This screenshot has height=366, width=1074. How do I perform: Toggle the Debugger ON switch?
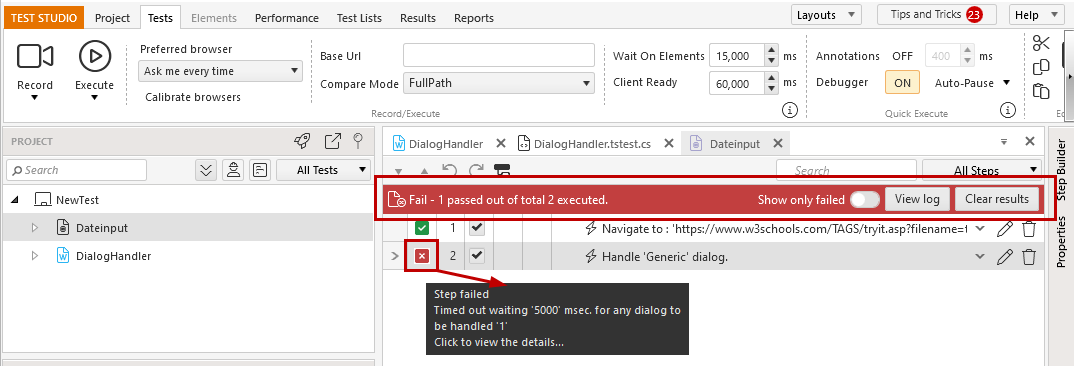point(902,83)
